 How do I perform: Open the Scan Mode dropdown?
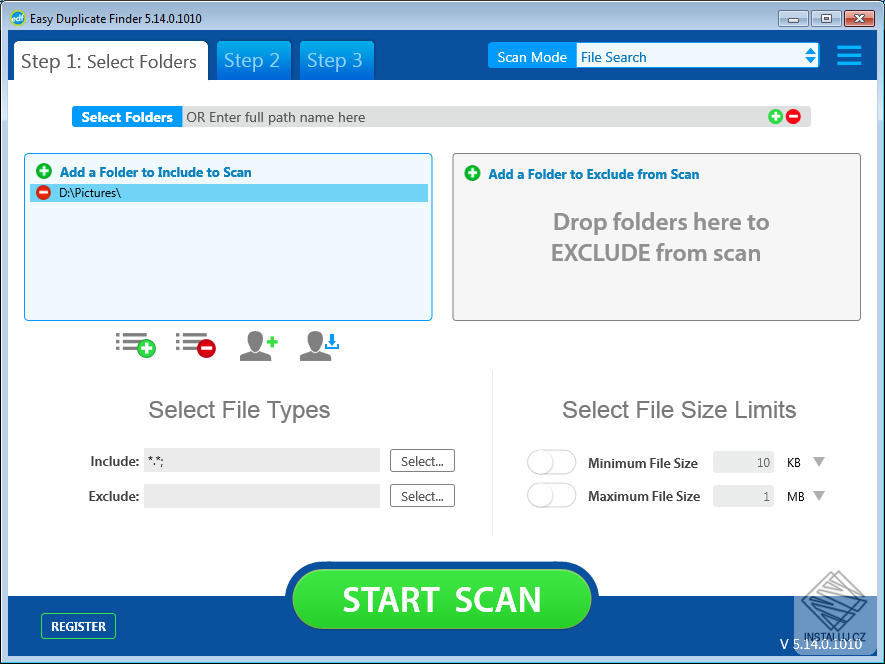point(809,56)
